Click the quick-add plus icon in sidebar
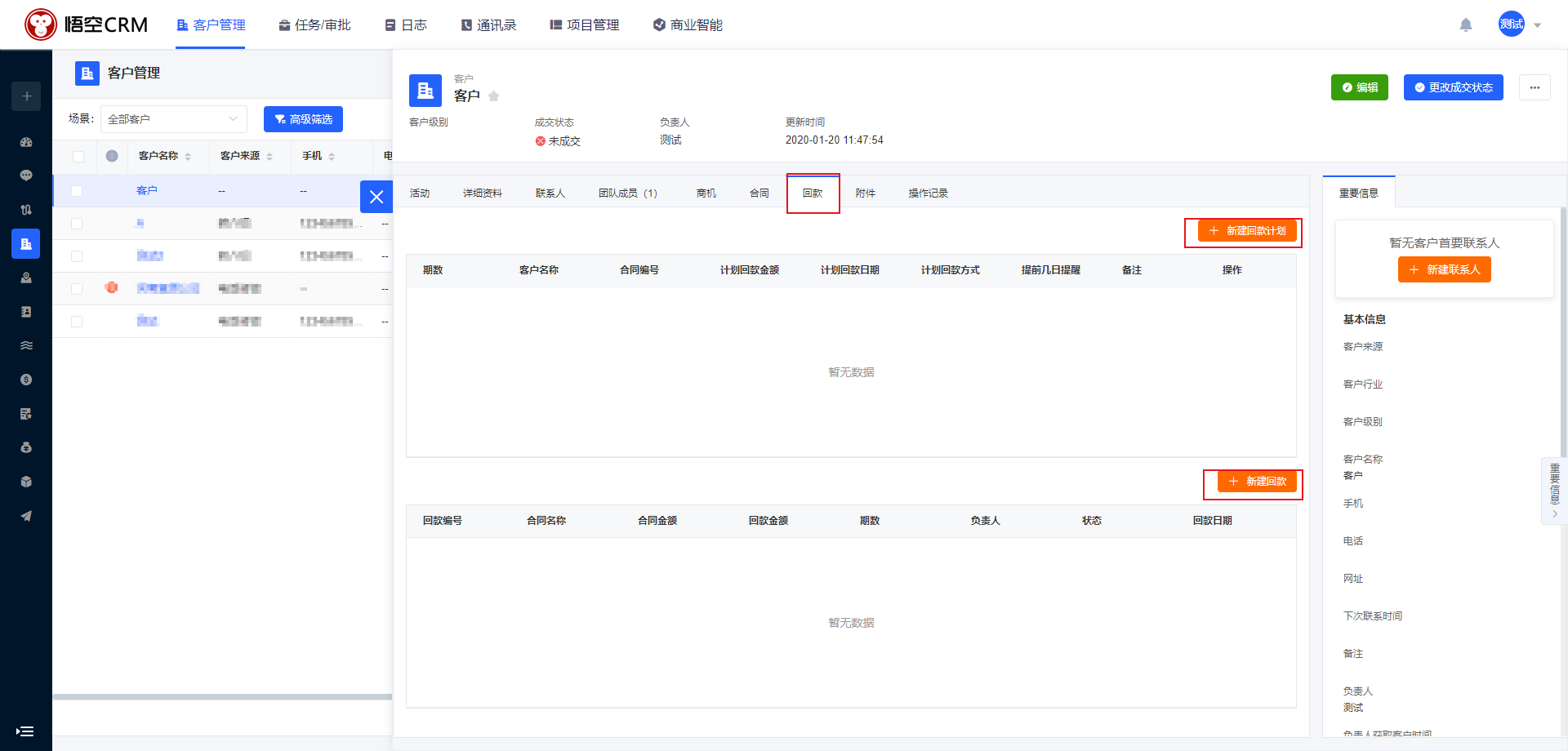The width and height of the screenshot is (1568, 751). [x=26, y=96]
